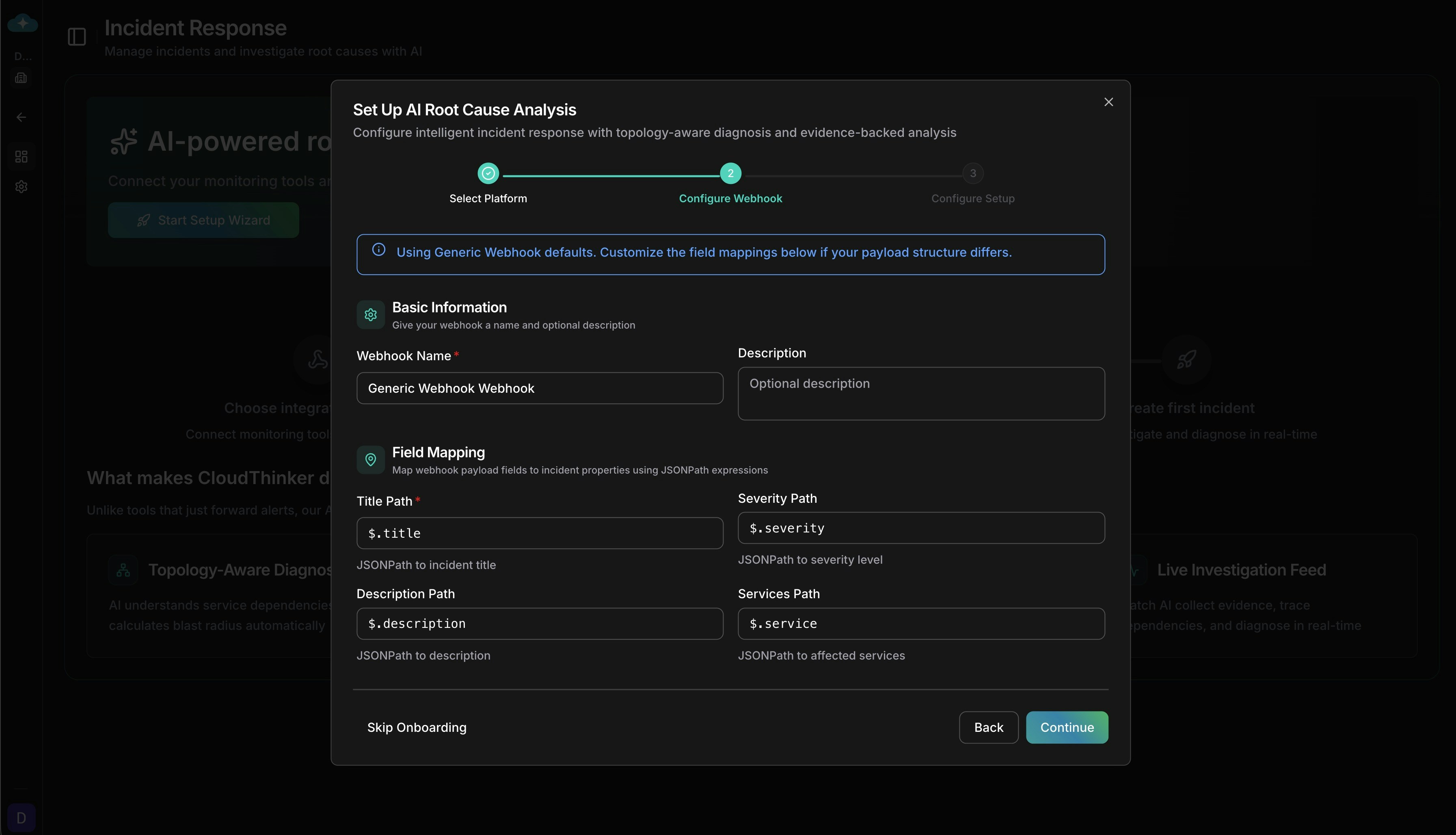
Task: Jump to the Configure Setup step
Action: point(973,173)
